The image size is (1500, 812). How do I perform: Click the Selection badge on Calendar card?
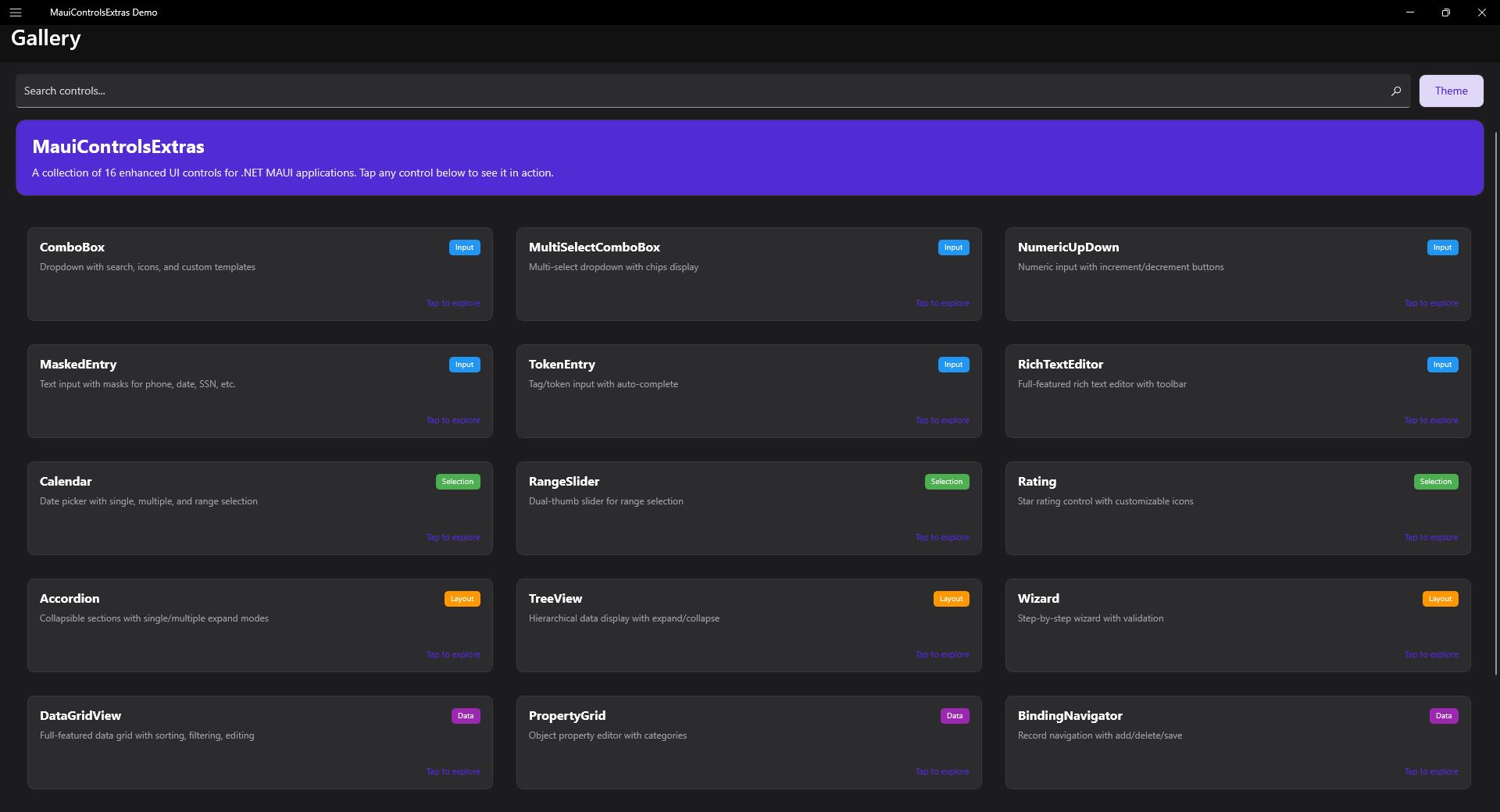(458, 482)
